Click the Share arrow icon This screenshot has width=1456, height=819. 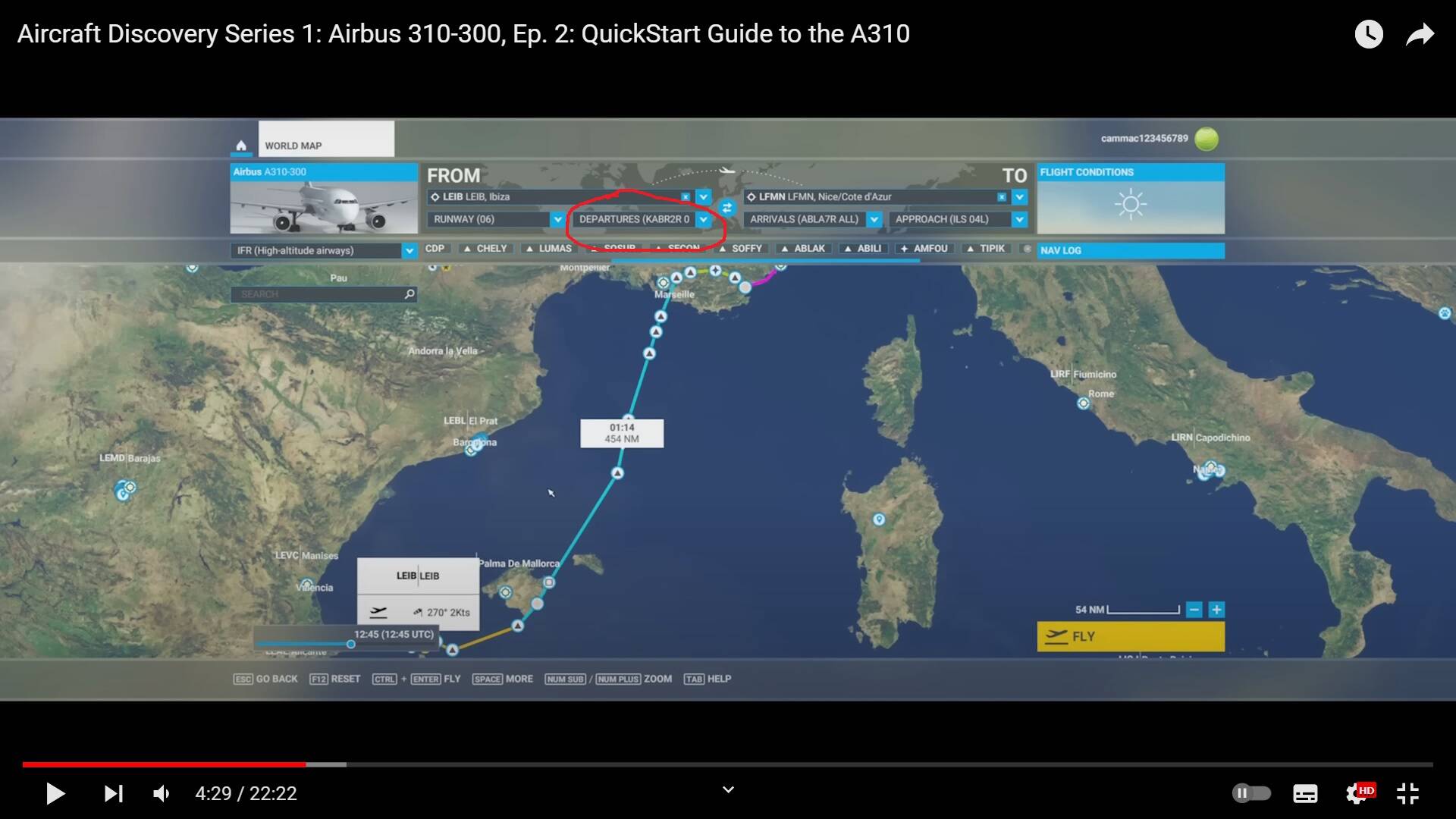point(1420,33)
